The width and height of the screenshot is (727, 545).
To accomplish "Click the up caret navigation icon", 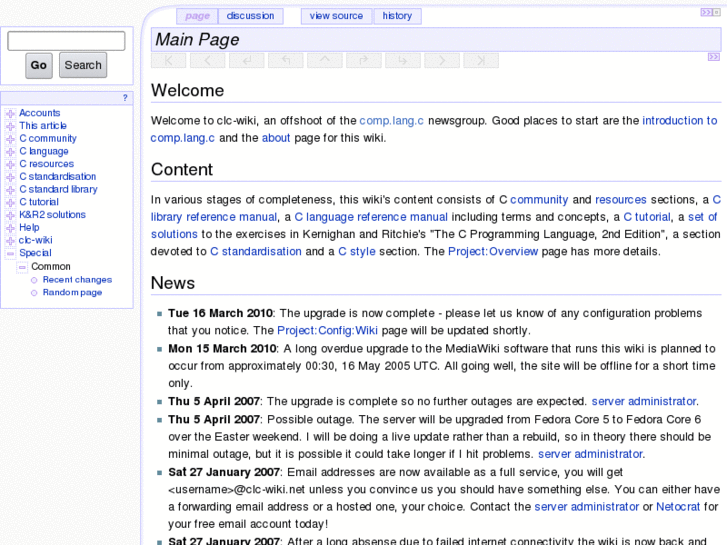I will click(325, 61).
